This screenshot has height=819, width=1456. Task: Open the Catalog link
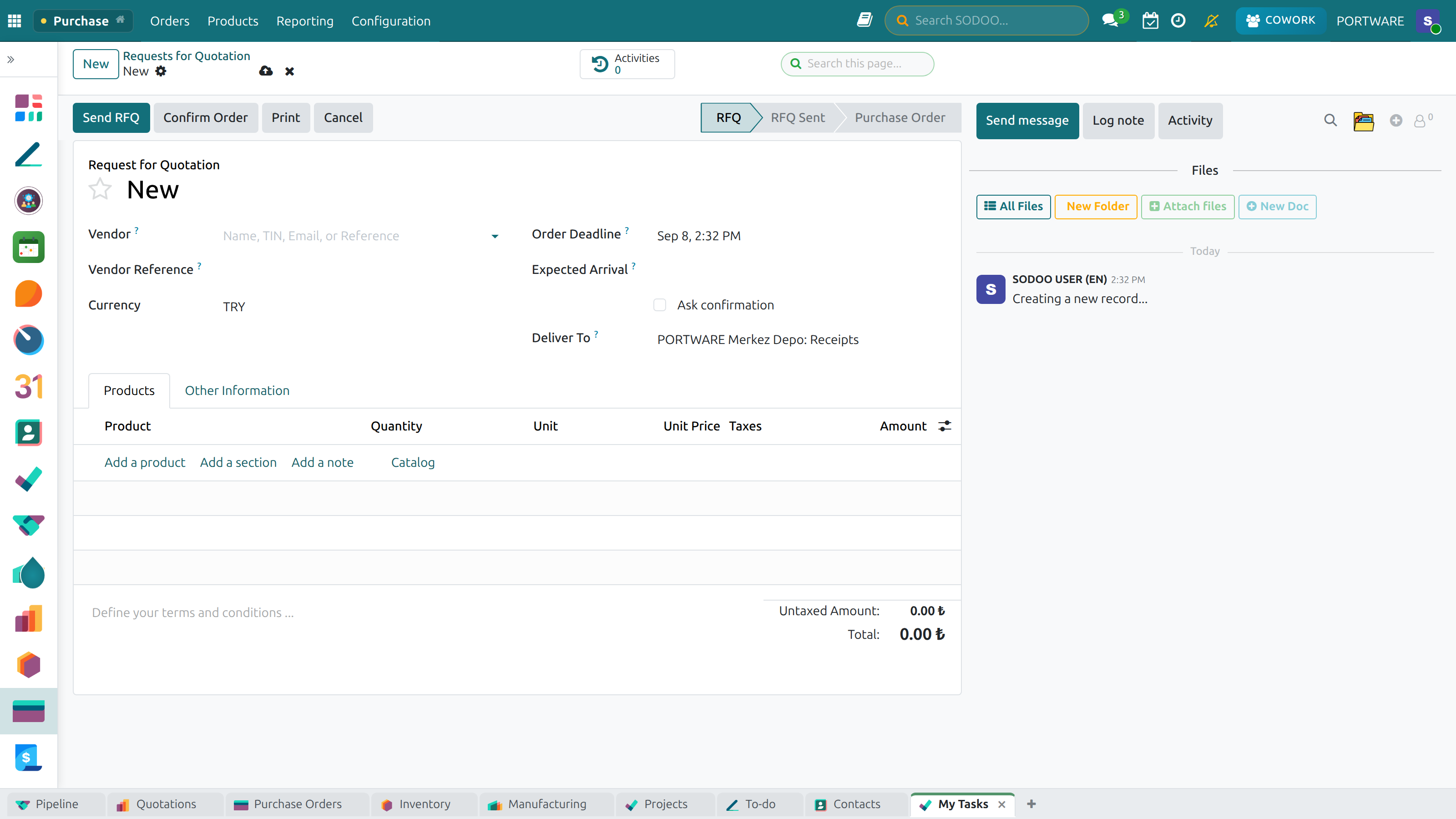point(413,462)
